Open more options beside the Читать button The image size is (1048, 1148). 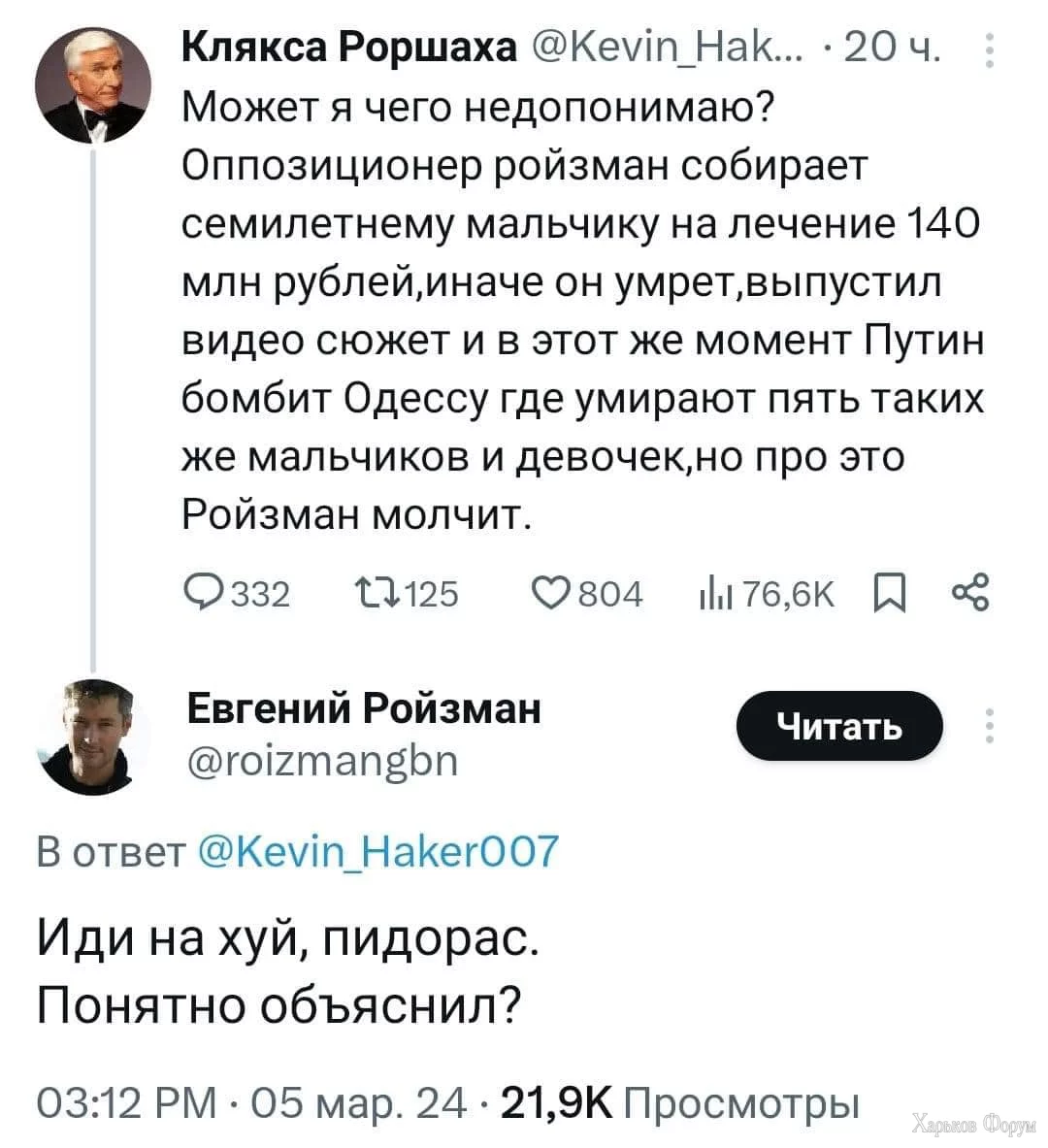pyautogui.click(x=989, y=726)
